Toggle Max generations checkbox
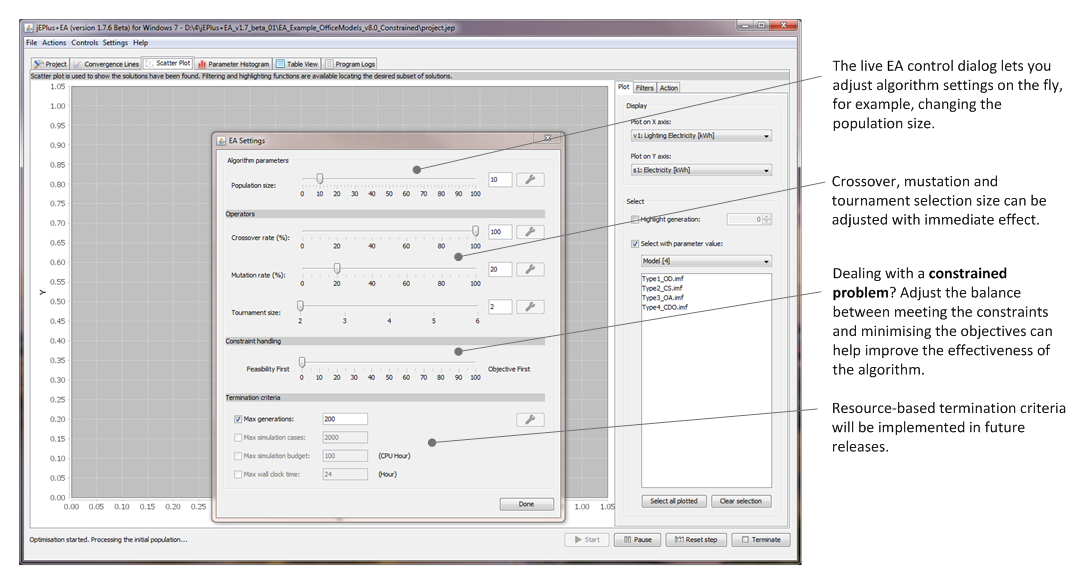Image resolution: width=1089 pixels, height=586 pixels. pos(238,419)
